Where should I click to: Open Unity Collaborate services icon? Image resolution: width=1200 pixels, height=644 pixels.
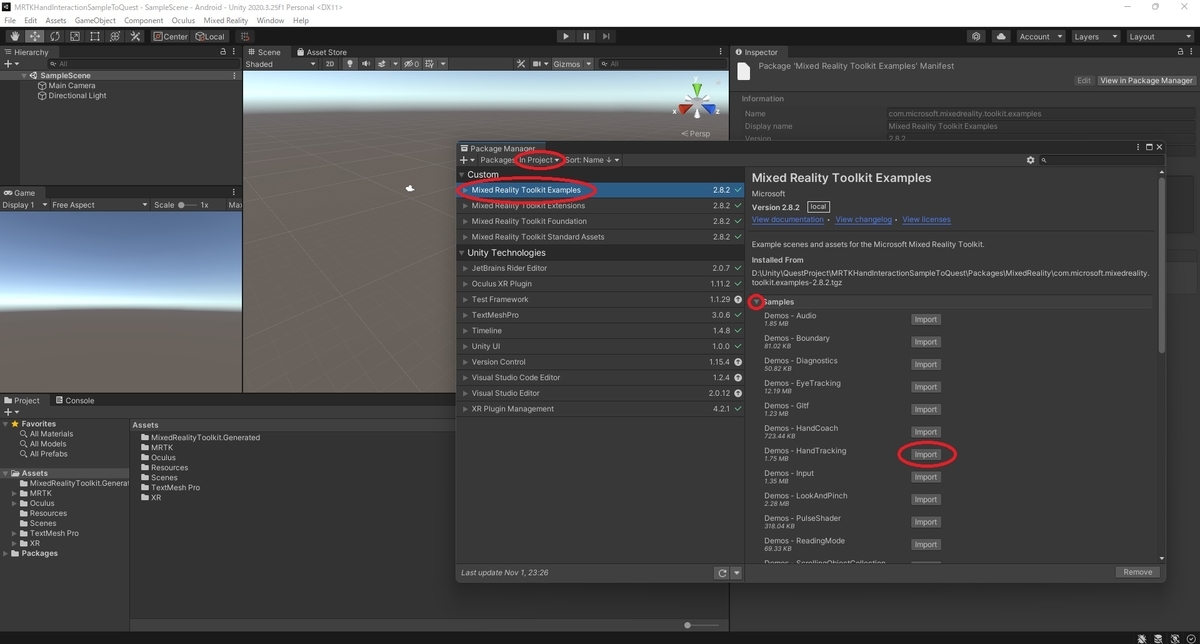(x=976, y=37)
